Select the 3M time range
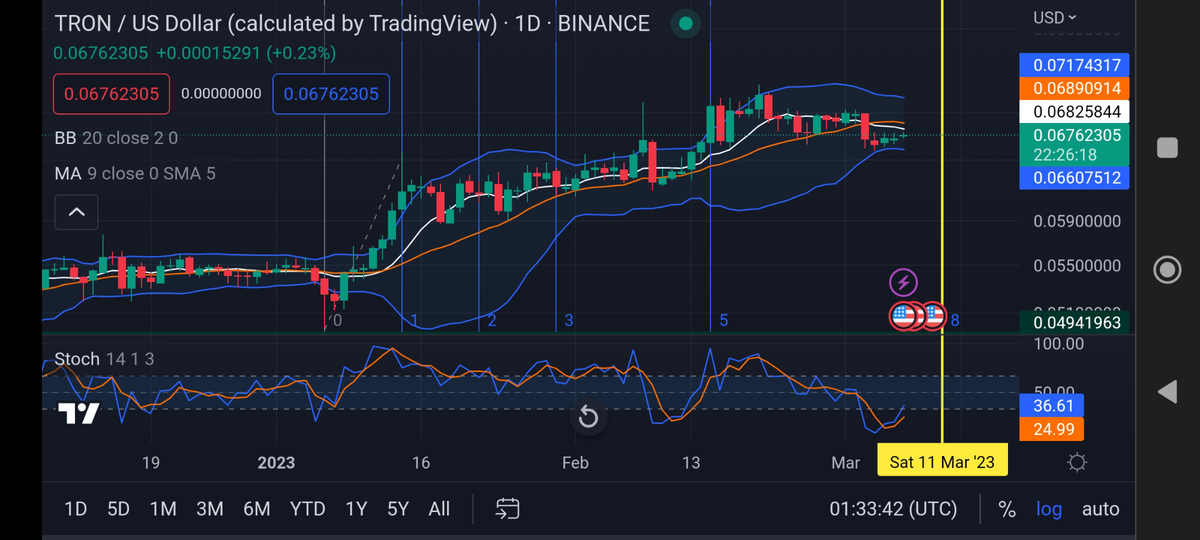Image resolution: width=1200 pixels, height=540 pixels. coord(209,509)
